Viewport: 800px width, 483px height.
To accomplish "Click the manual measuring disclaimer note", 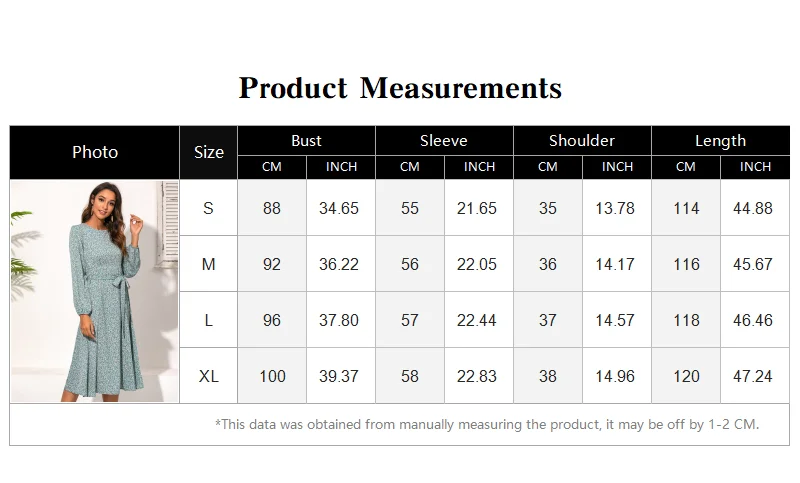I will [x=487, y=424].
